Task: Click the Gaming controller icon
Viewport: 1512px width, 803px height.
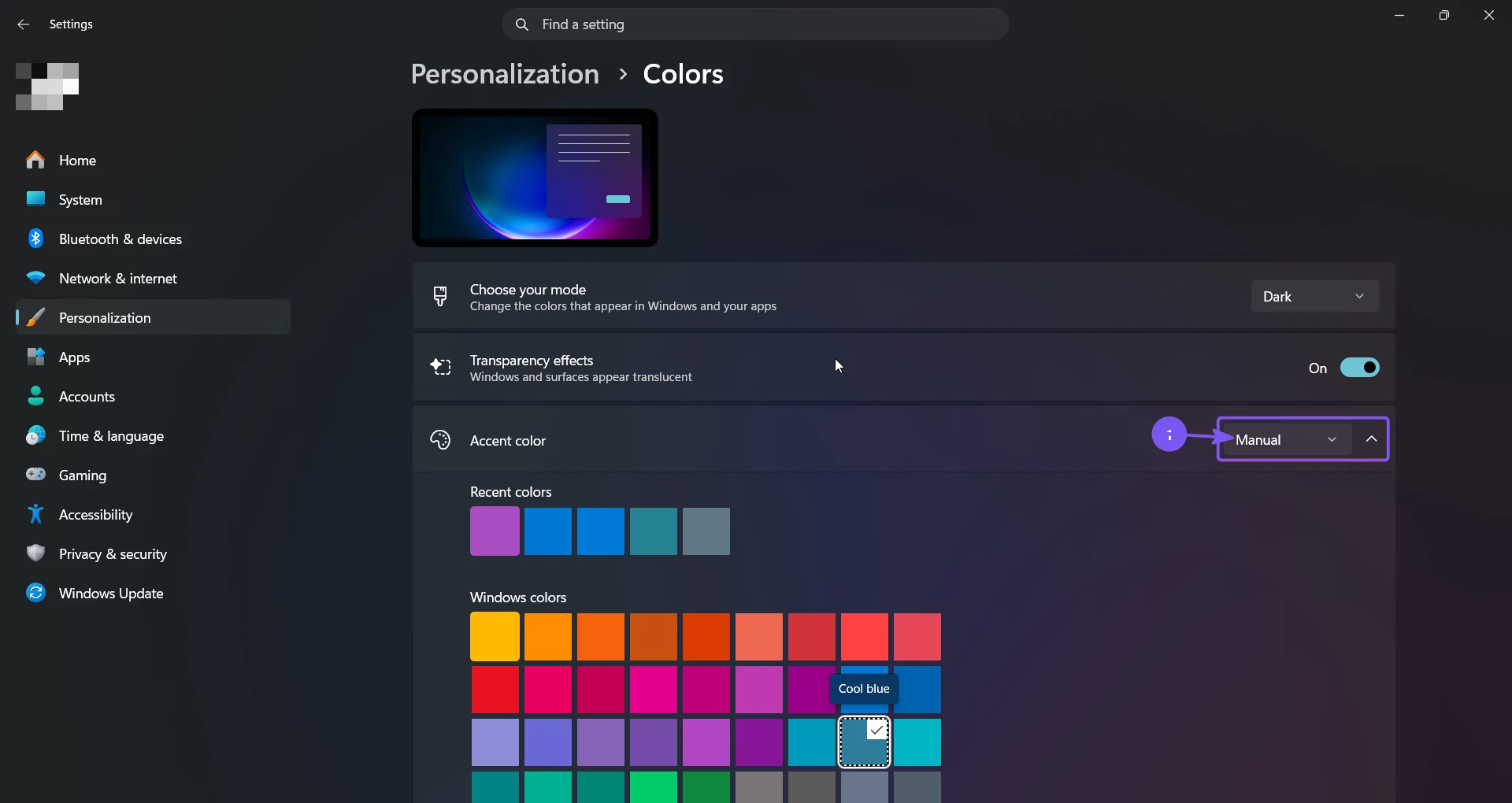Action: click(35, 475)
